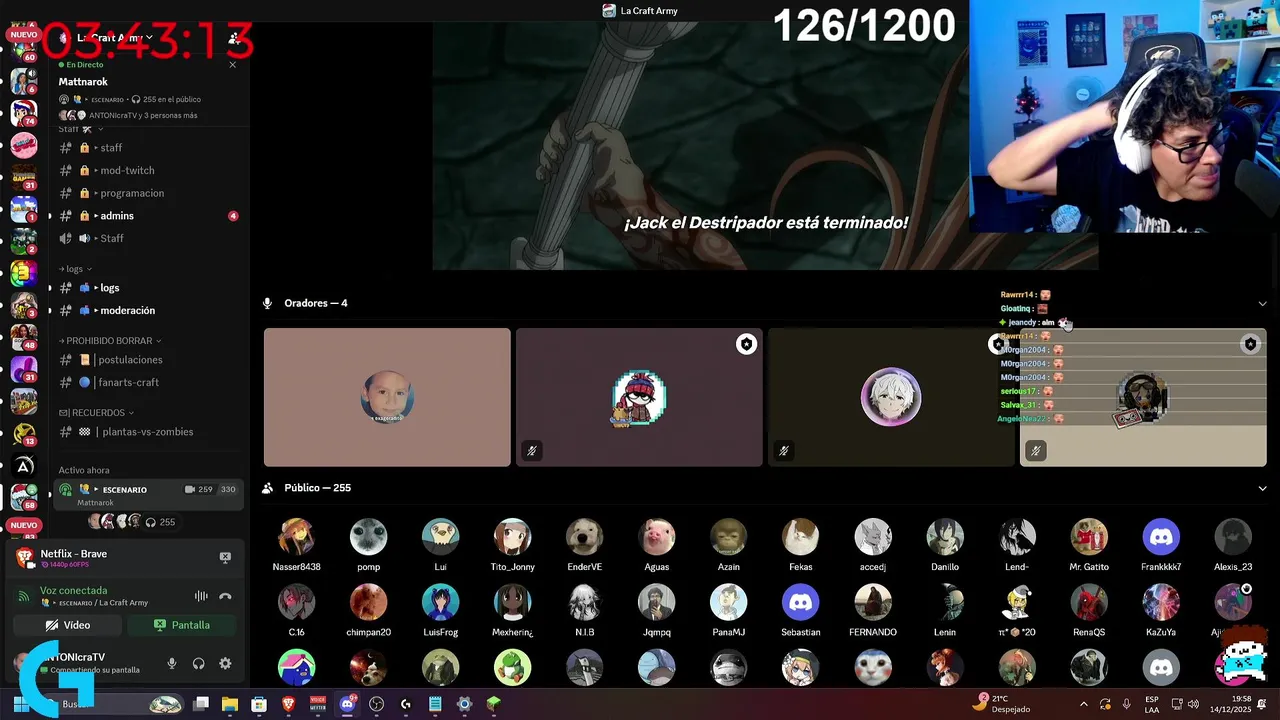1280x720 pixels.
Task: Open user settings gear icon
Action: coord(225,663)
